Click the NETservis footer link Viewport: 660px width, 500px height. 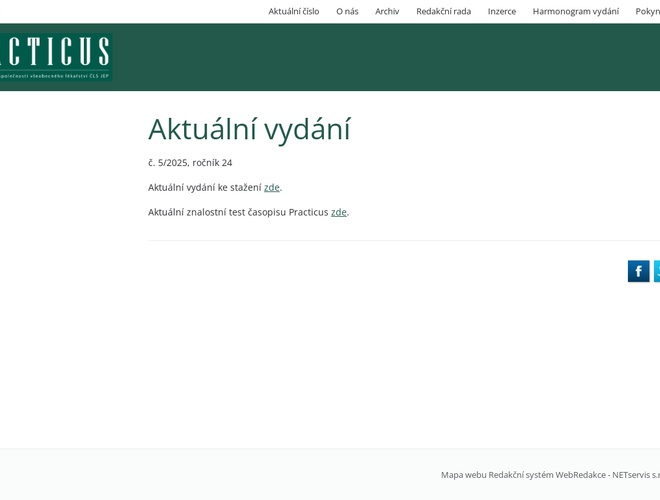(x=635, y=475)
